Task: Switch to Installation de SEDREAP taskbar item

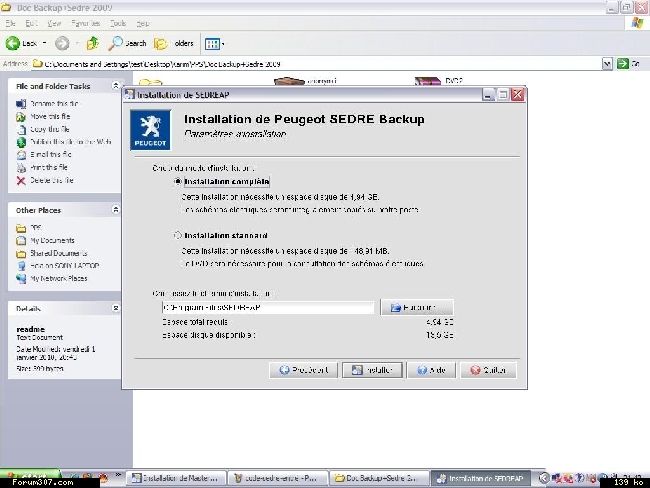Action: 481,478
